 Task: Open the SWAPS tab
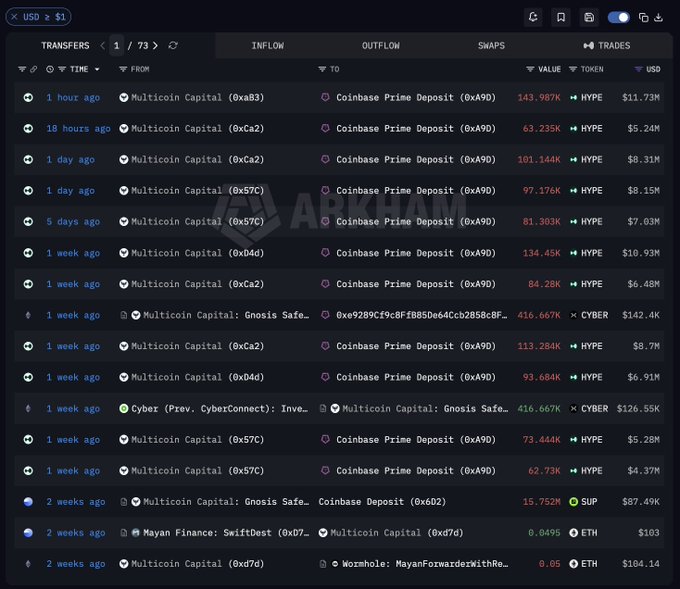[x=491, y=46]
